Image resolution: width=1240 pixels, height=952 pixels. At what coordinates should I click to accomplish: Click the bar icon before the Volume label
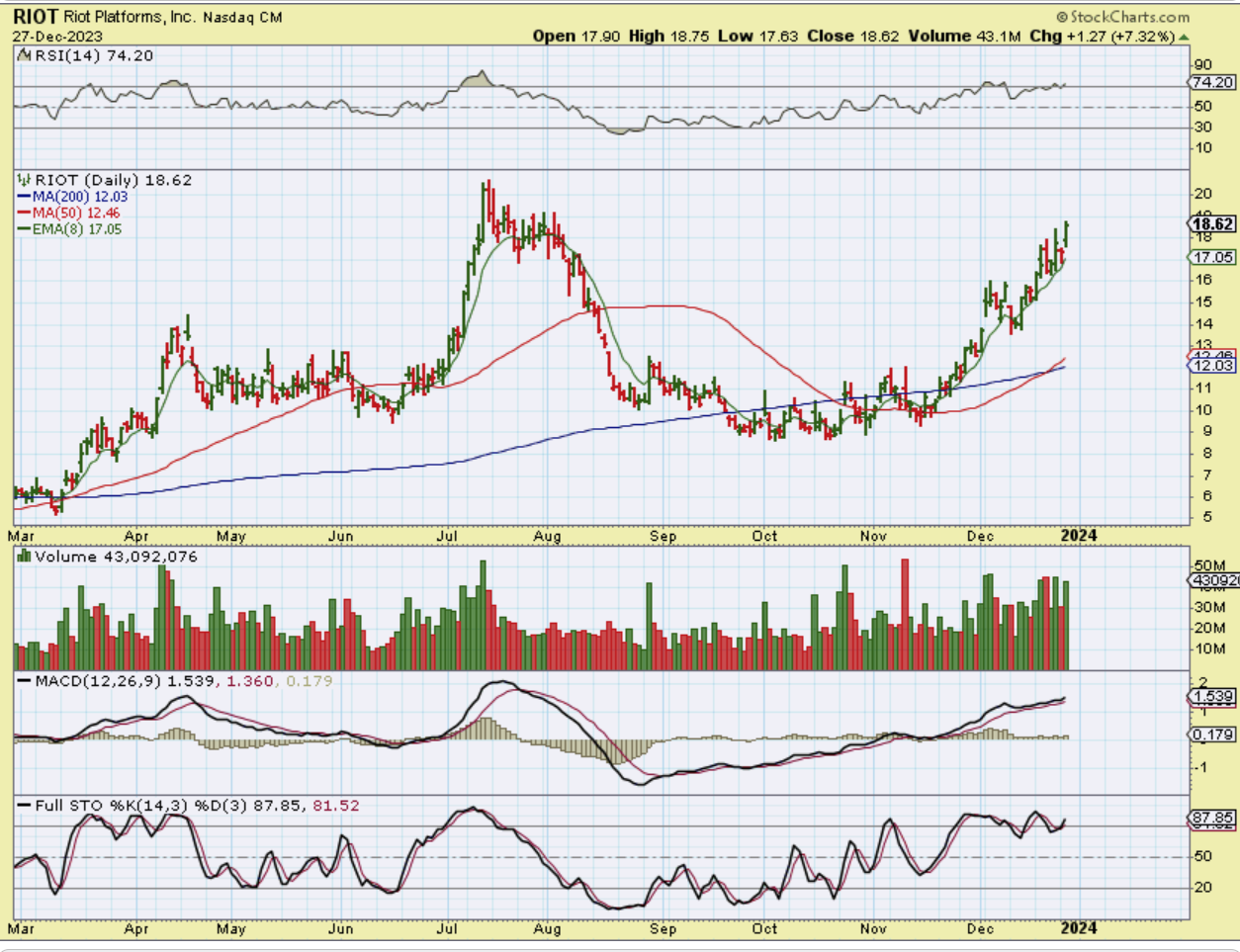[x=24, y=557]
